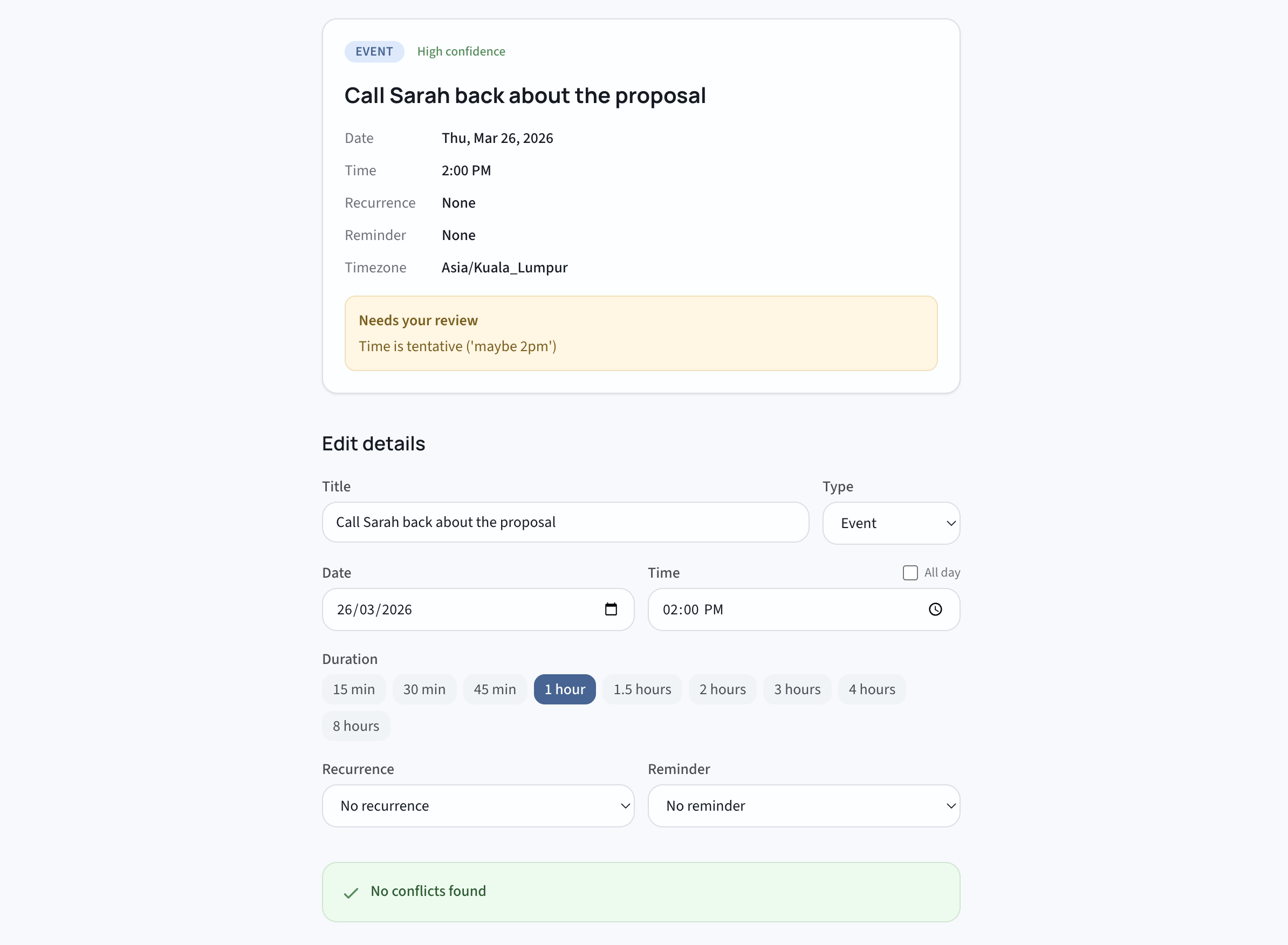The image size is (1288, 945).
Task: Select the 30 min duration
Action: coord(424,689)
